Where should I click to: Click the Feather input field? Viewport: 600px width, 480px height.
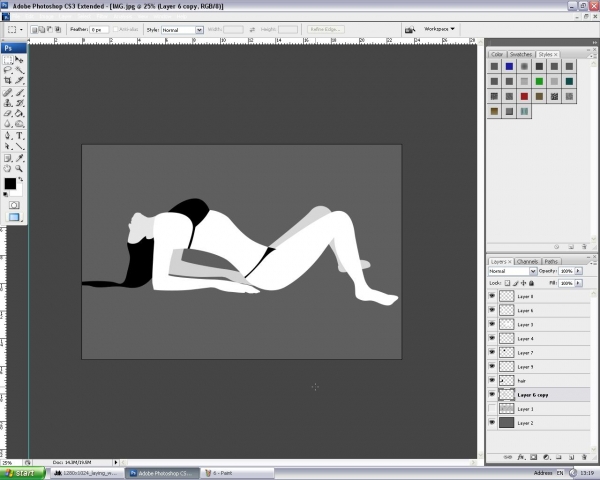tap(99, 29)
